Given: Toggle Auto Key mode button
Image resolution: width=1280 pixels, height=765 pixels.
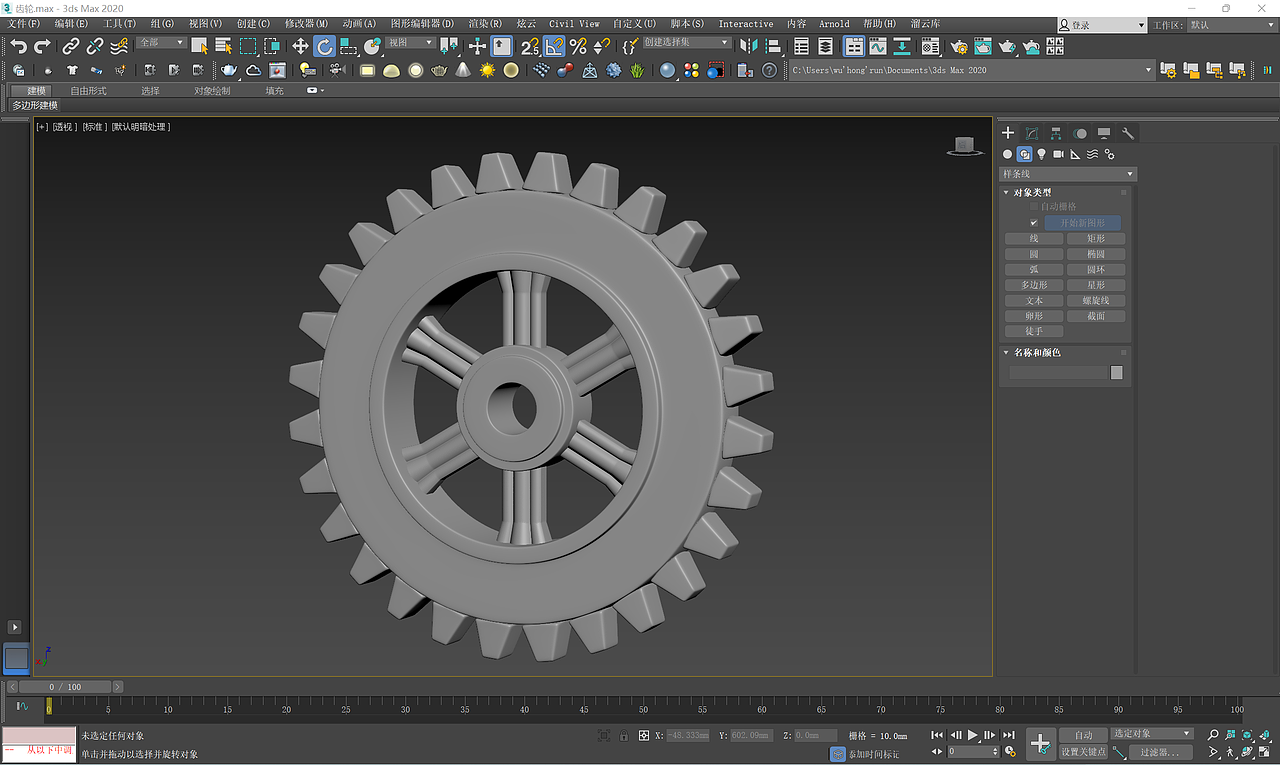Looking at the screenshot, I should 1084,735.
